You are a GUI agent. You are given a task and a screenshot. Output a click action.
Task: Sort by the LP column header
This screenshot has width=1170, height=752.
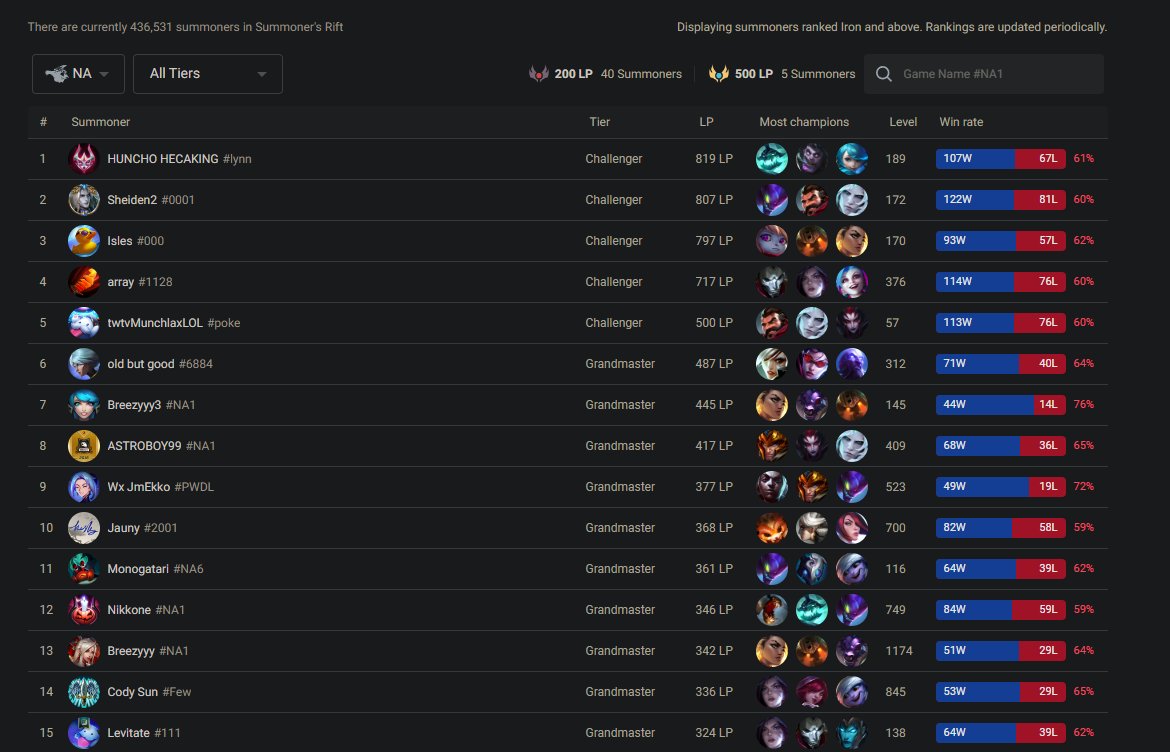pos(706,122)
